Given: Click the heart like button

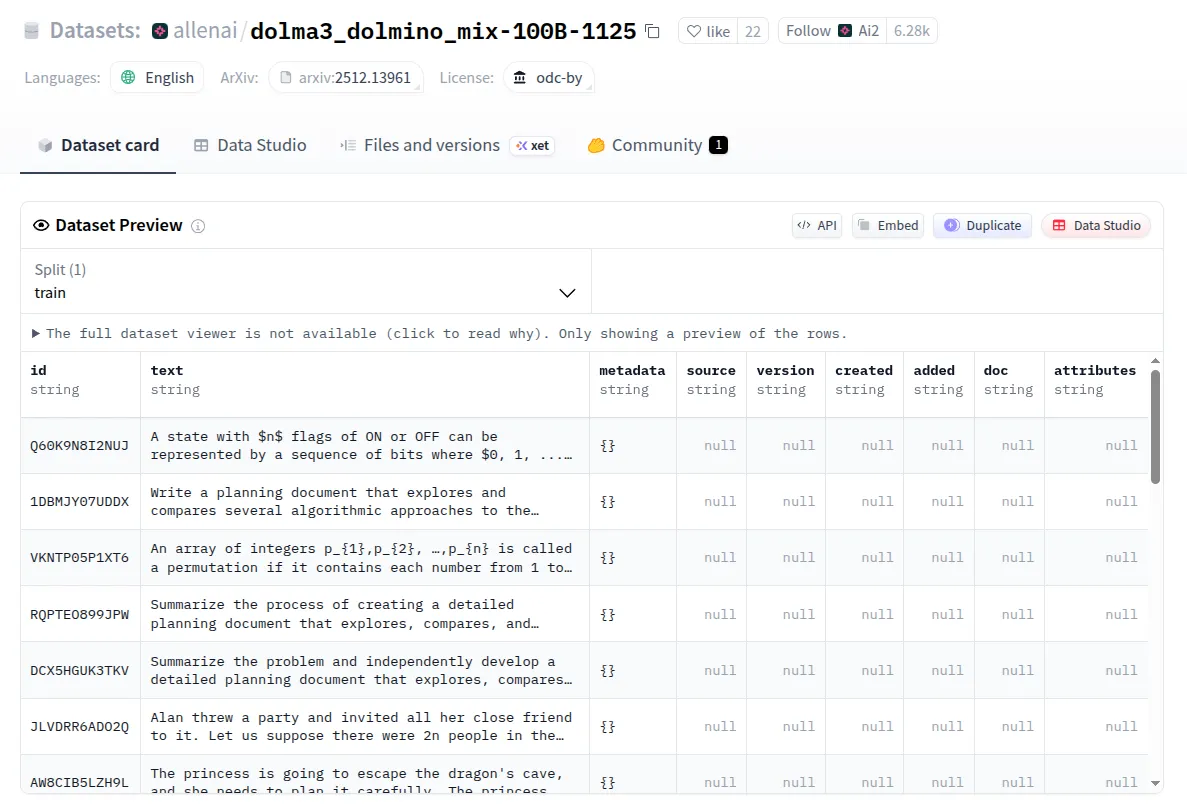Looking at the screenshot, I should pos(708,31).
